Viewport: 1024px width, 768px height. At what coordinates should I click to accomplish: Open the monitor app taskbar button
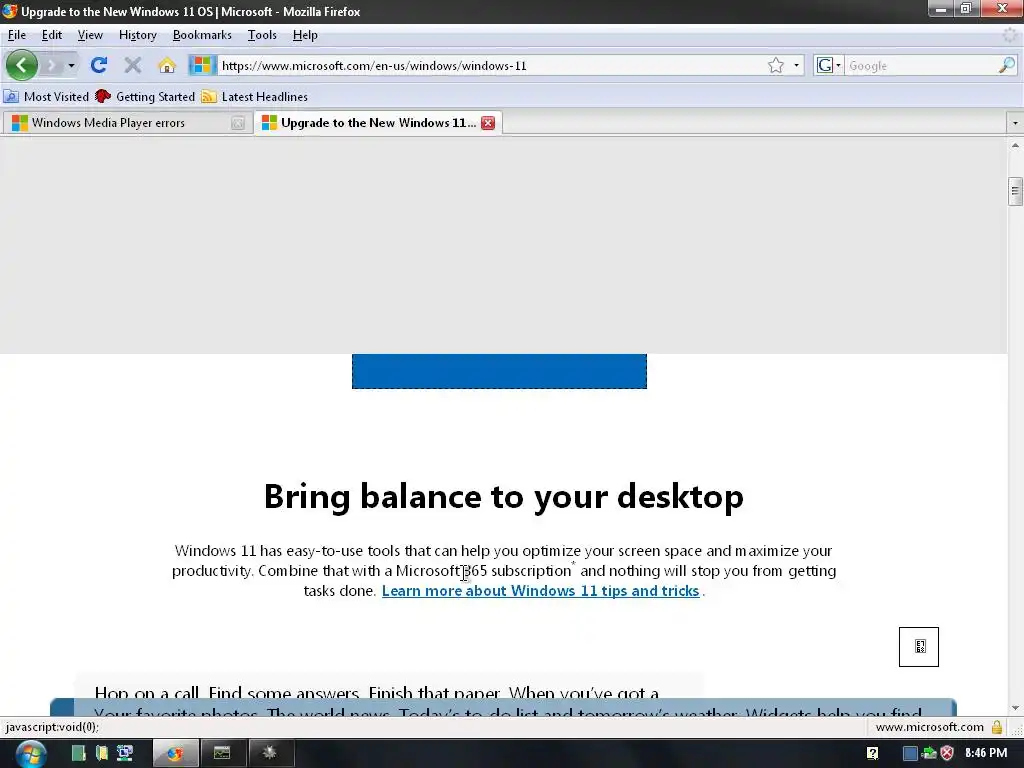222,754
